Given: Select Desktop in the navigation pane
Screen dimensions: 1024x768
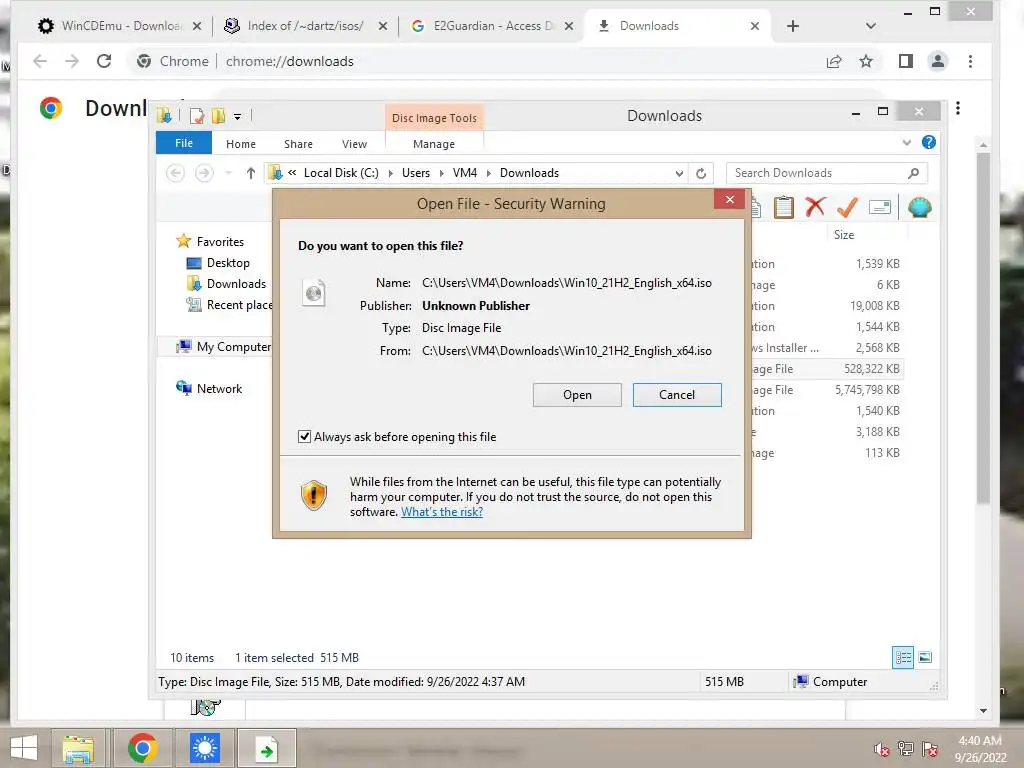Looking at the screenshot, I should pos(228,263).
